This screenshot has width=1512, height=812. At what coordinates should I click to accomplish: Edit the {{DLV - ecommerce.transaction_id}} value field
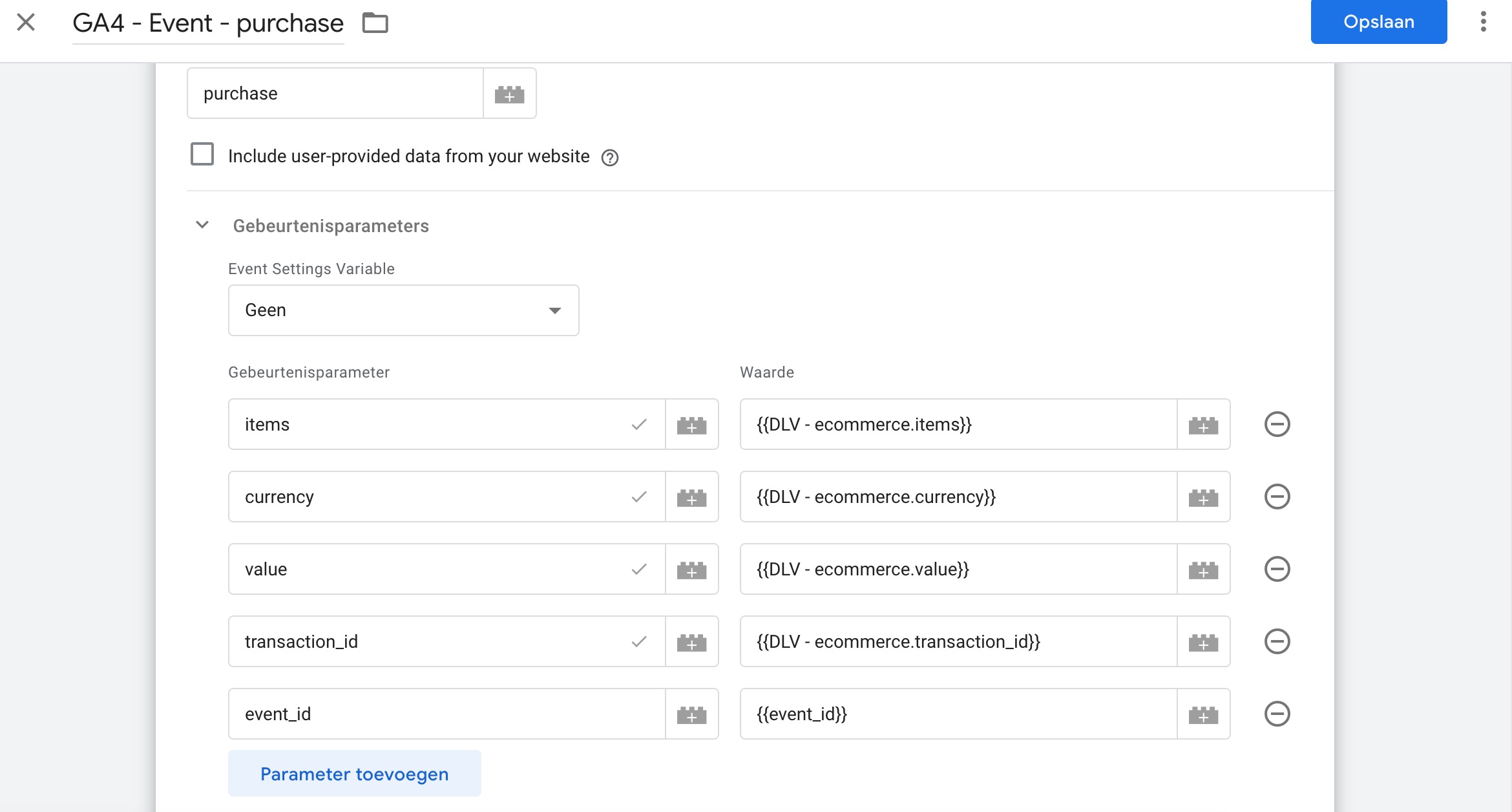[x=958, y=642]
